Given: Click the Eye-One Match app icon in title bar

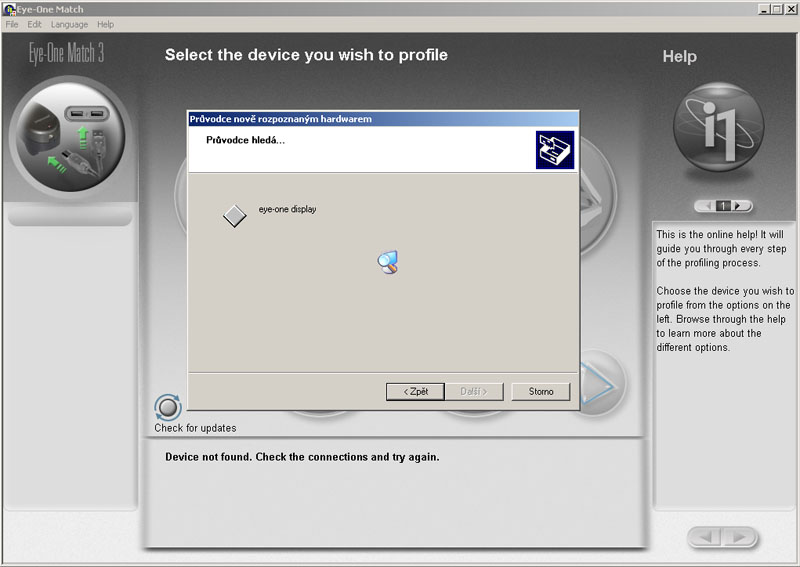Looking at the screenshot, I should [9, 9].
